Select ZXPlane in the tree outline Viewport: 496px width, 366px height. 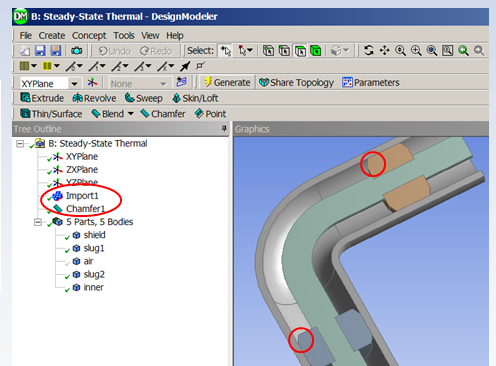82,170
